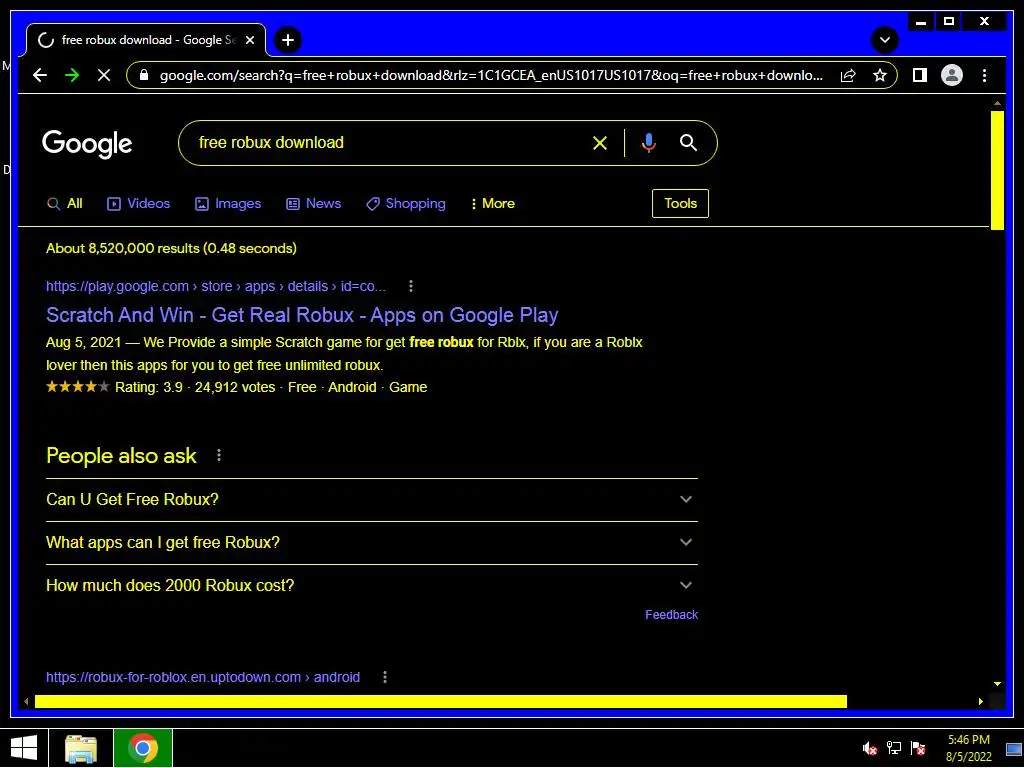Click the scroll up arrow
The width and height of the screenshot is (1024, 768).
pos(997,103)
